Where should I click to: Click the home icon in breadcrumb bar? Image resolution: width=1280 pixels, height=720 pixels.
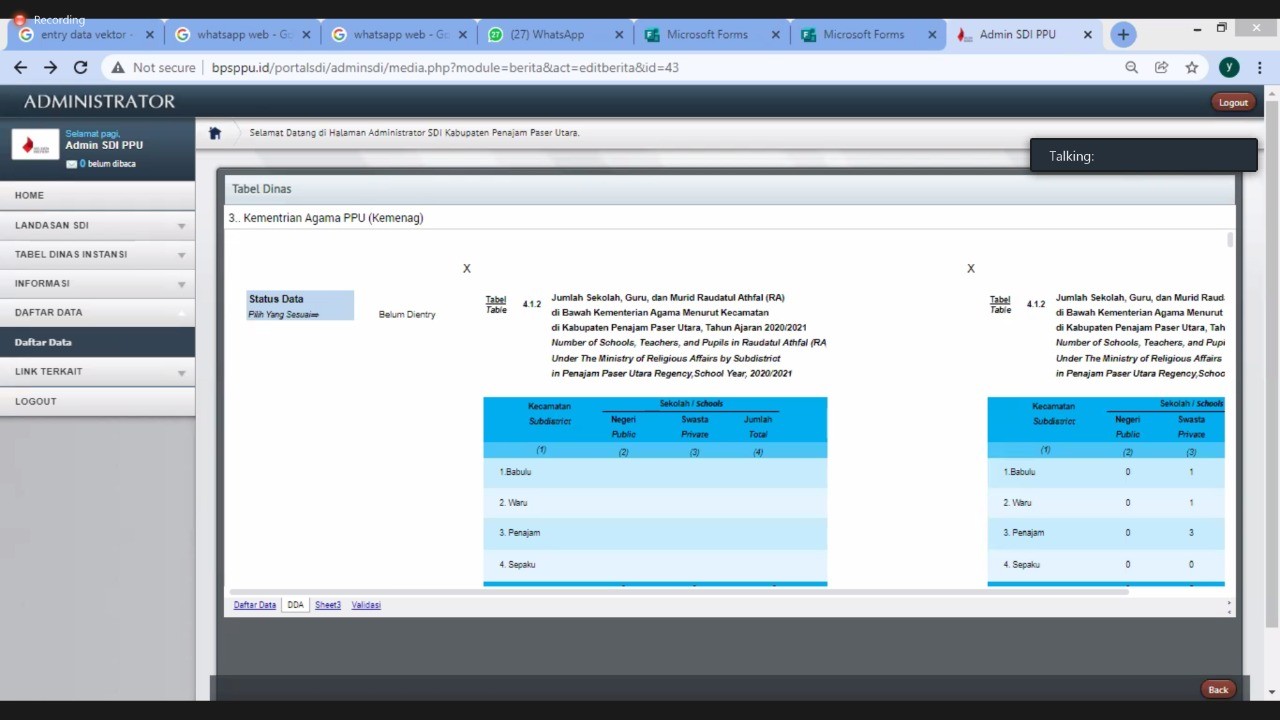coord(214,133)
